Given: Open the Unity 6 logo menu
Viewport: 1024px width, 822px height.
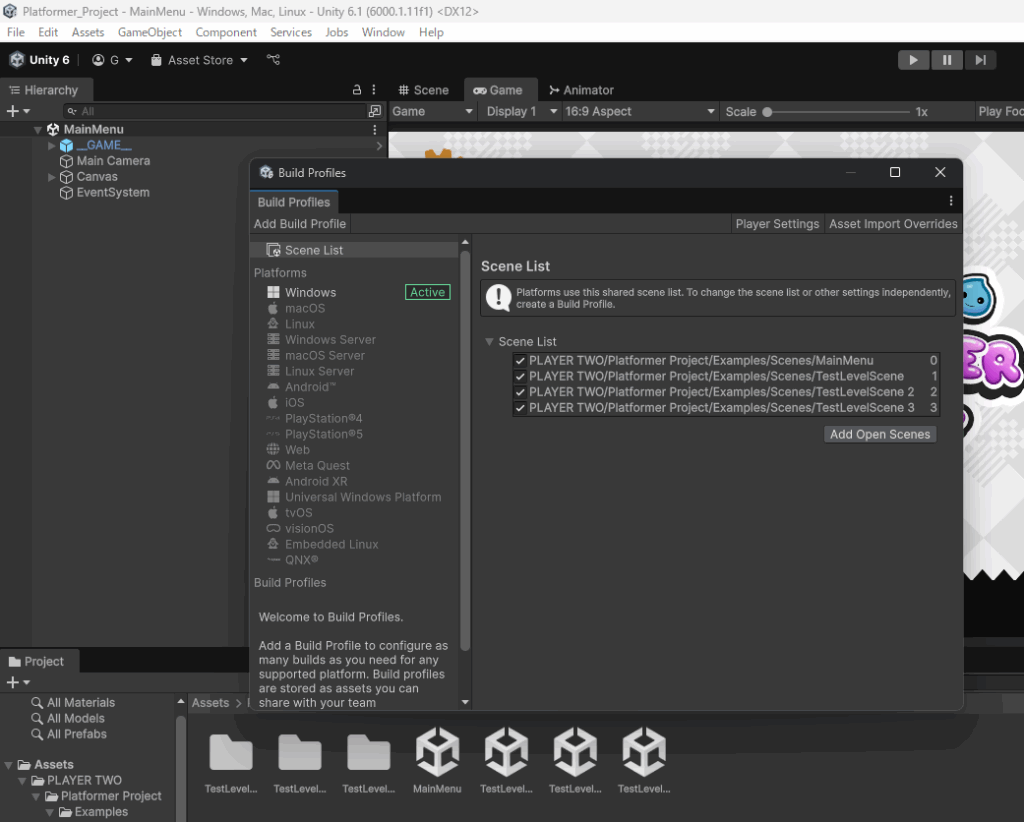Looking at the screenshot, I should coord(40,60).
